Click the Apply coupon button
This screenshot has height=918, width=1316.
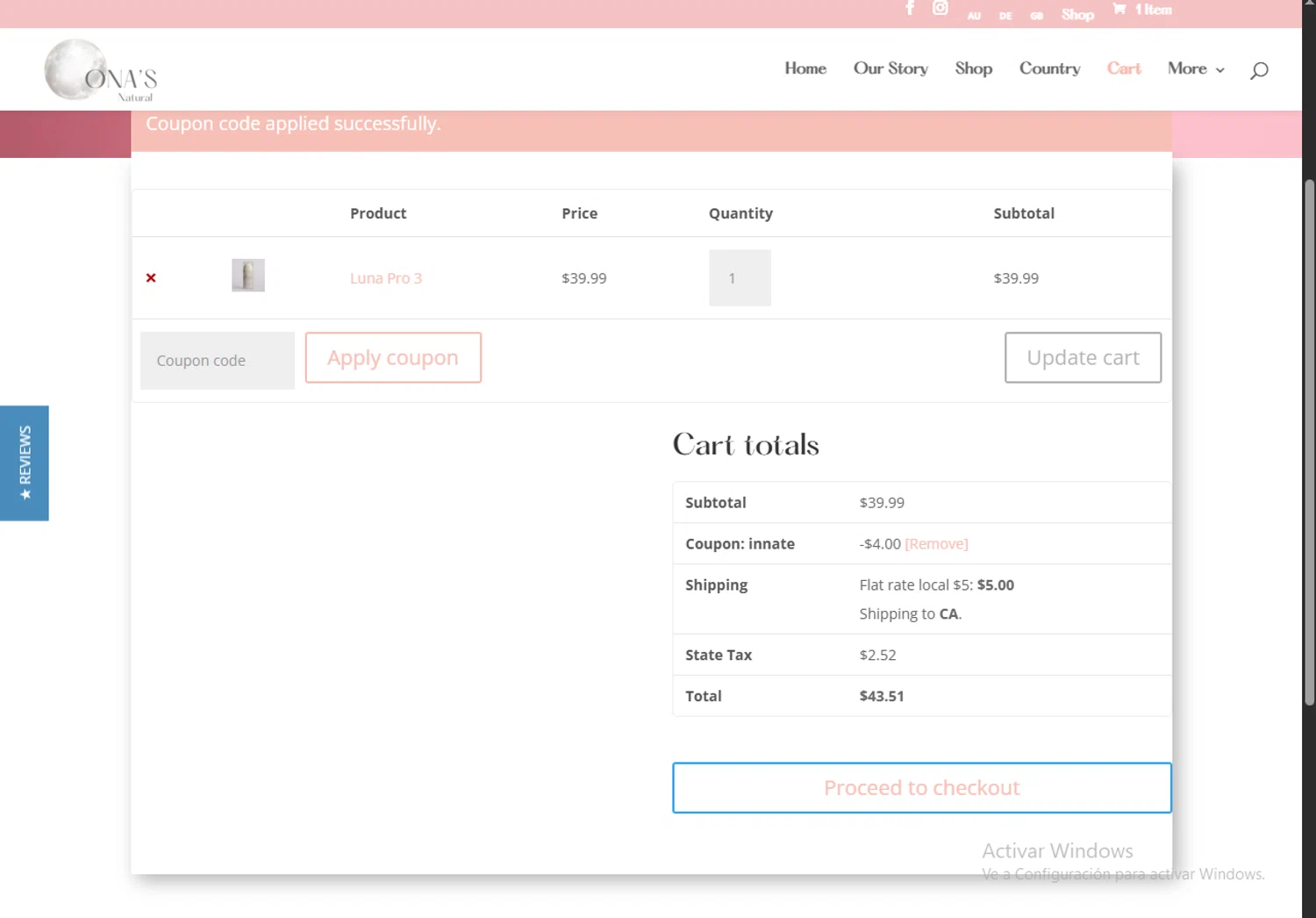393,357
